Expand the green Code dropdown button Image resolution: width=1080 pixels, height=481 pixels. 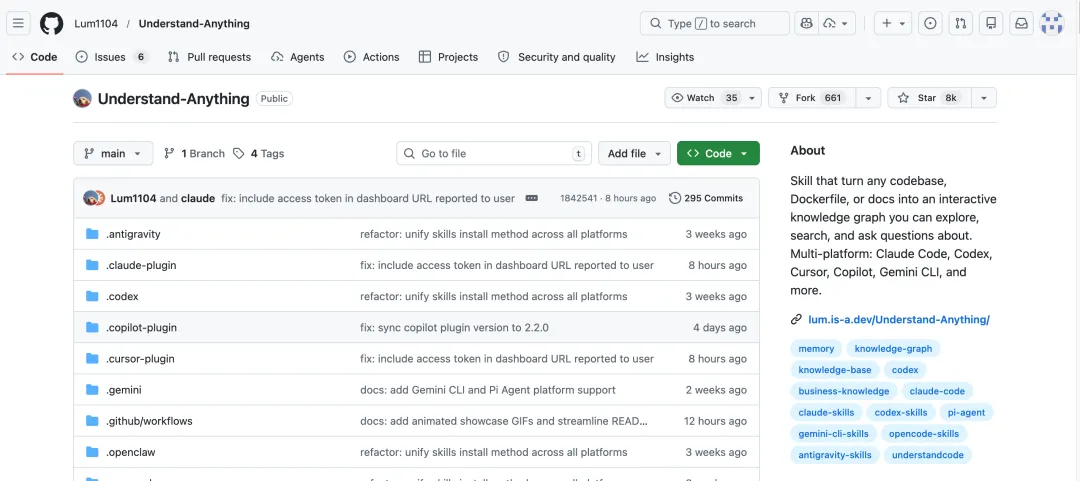718,153
